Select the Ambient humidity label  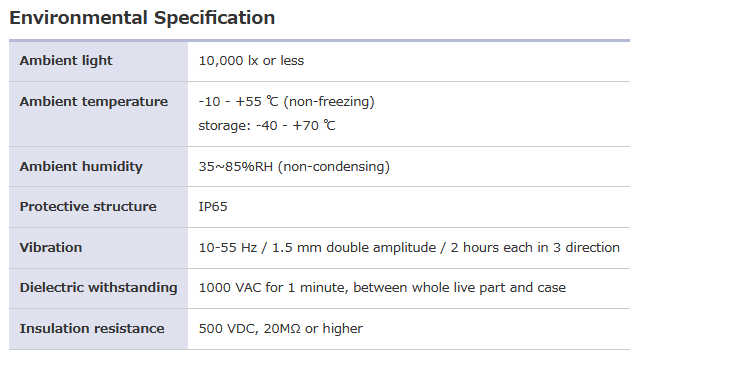(81, 167)
